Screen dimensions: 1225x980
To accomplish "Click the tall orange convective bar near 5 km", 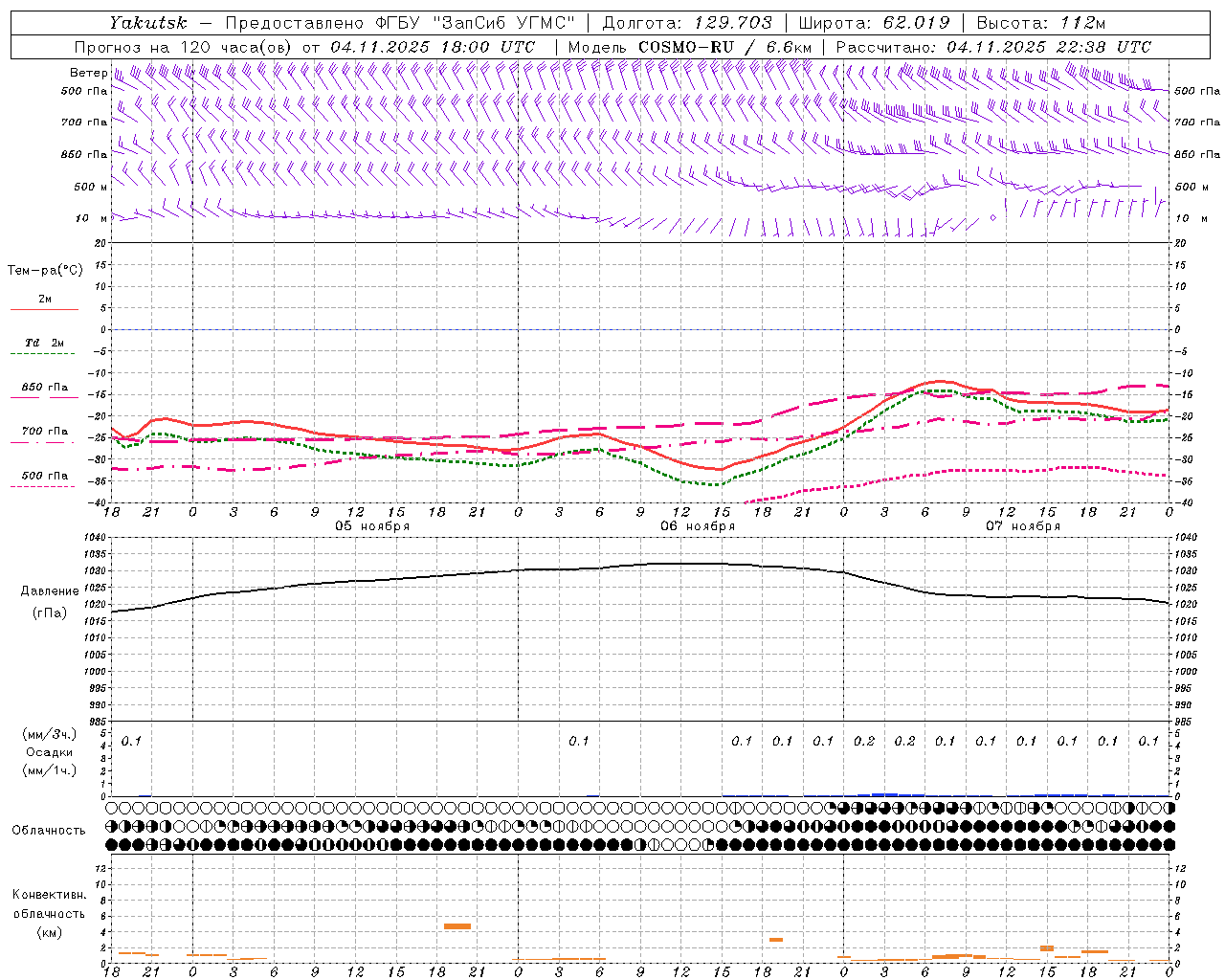I will coord(457,926).
